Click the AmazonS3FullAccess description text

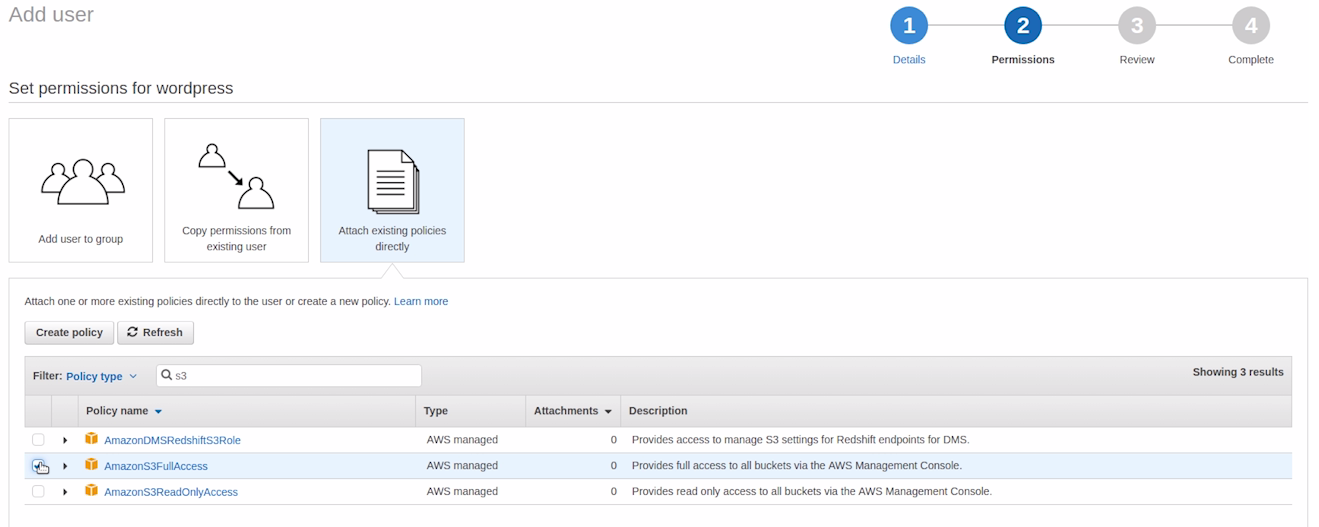click(x=797, y=466)
